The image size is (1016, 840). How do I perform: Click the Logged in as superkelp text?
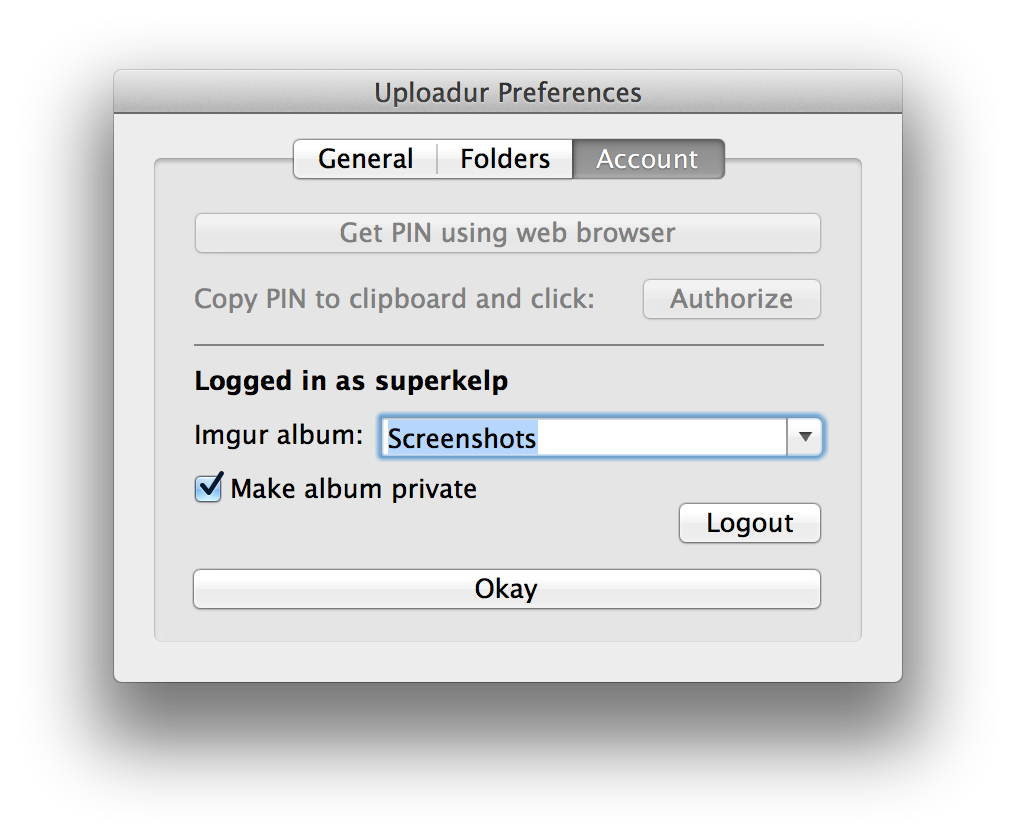click(x=351, y=381)
